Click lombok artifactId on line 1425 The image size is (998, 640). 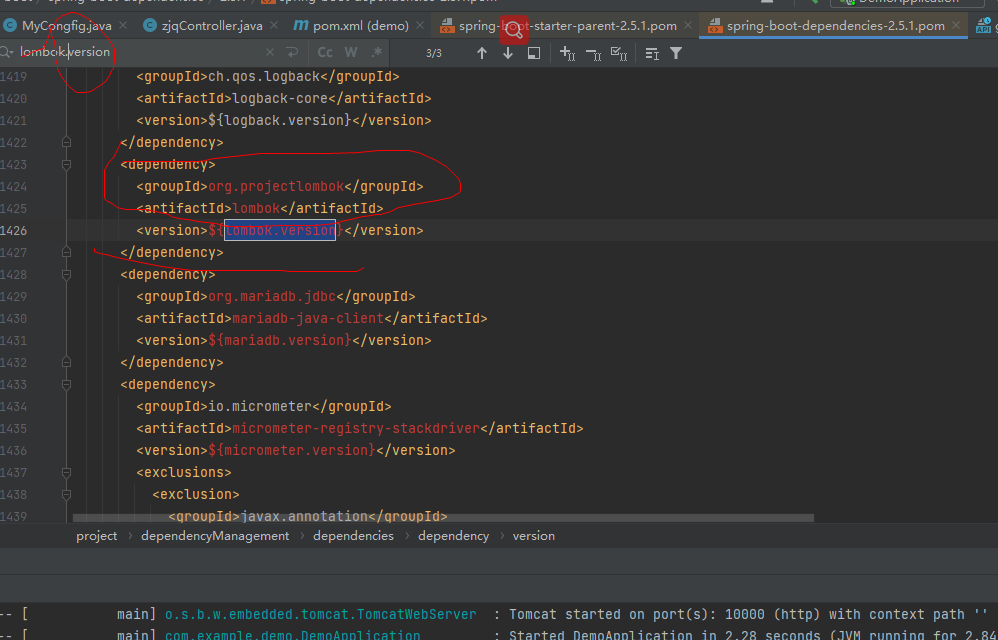click(256, 209)
